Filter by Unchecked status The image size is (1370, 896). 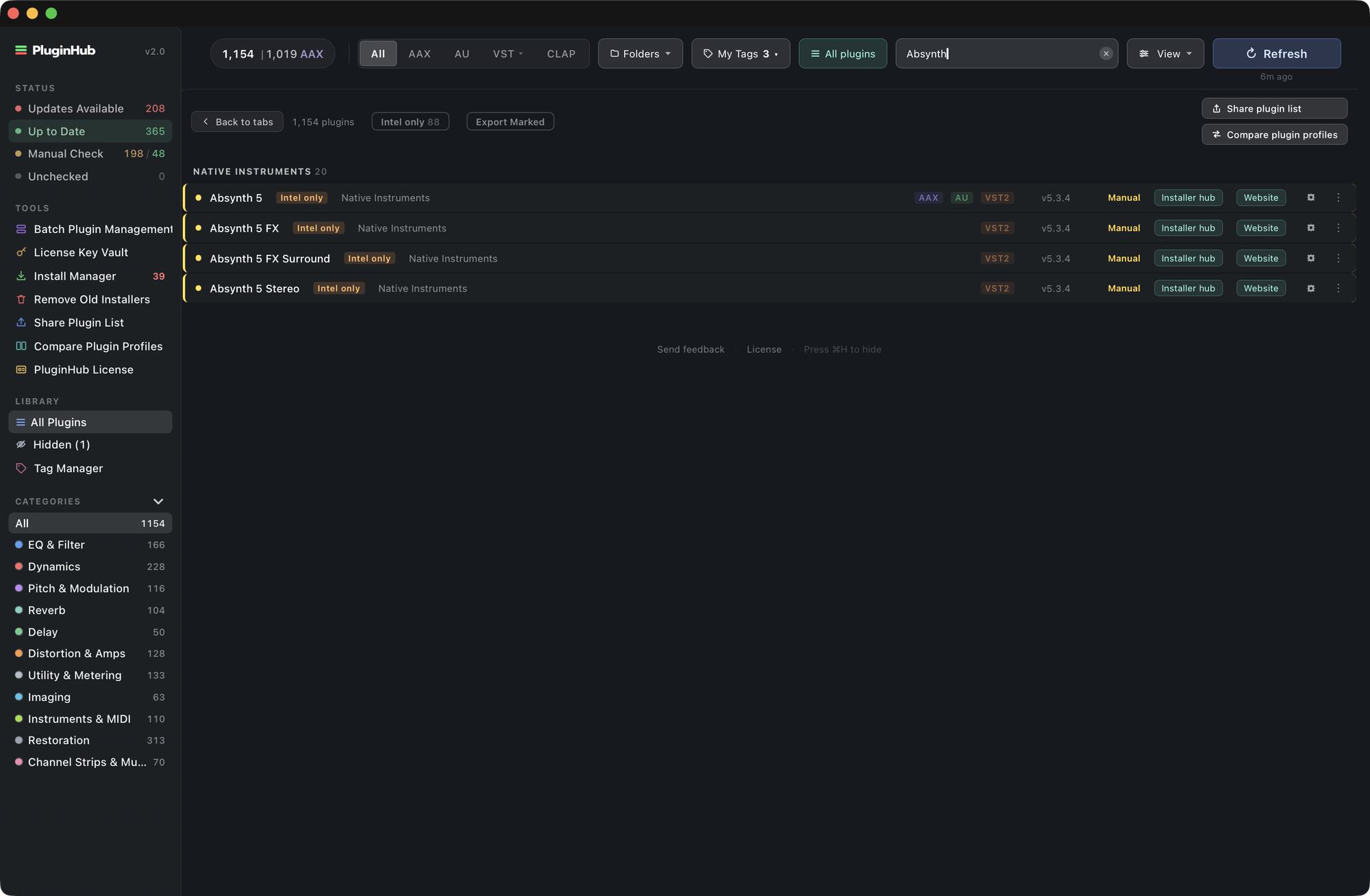click(90, 176)
